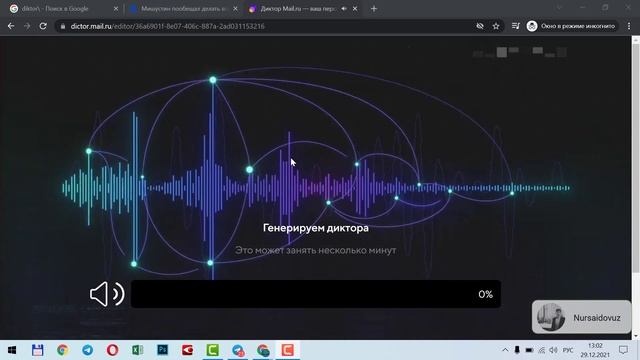Open the tab search dropdown arrow
Screen dimensions: 640x360
click(559, 8)
